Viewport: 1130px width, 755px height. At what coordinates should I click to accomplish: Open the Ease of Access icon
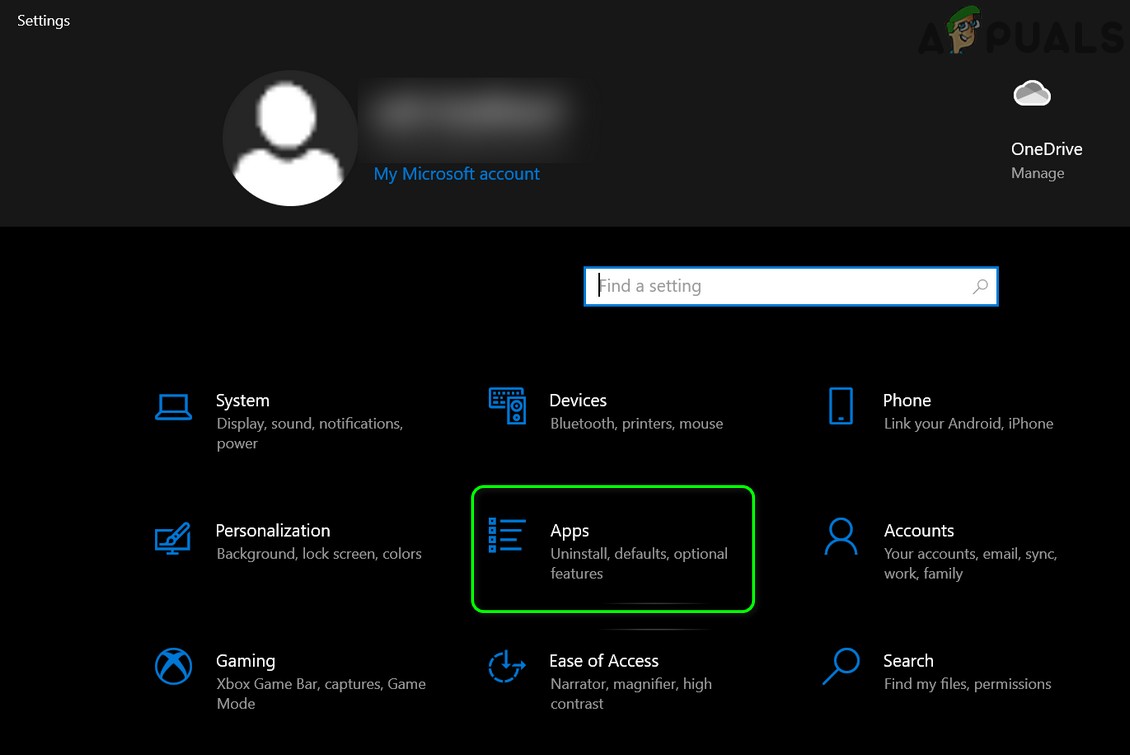[x=507, y=667]
